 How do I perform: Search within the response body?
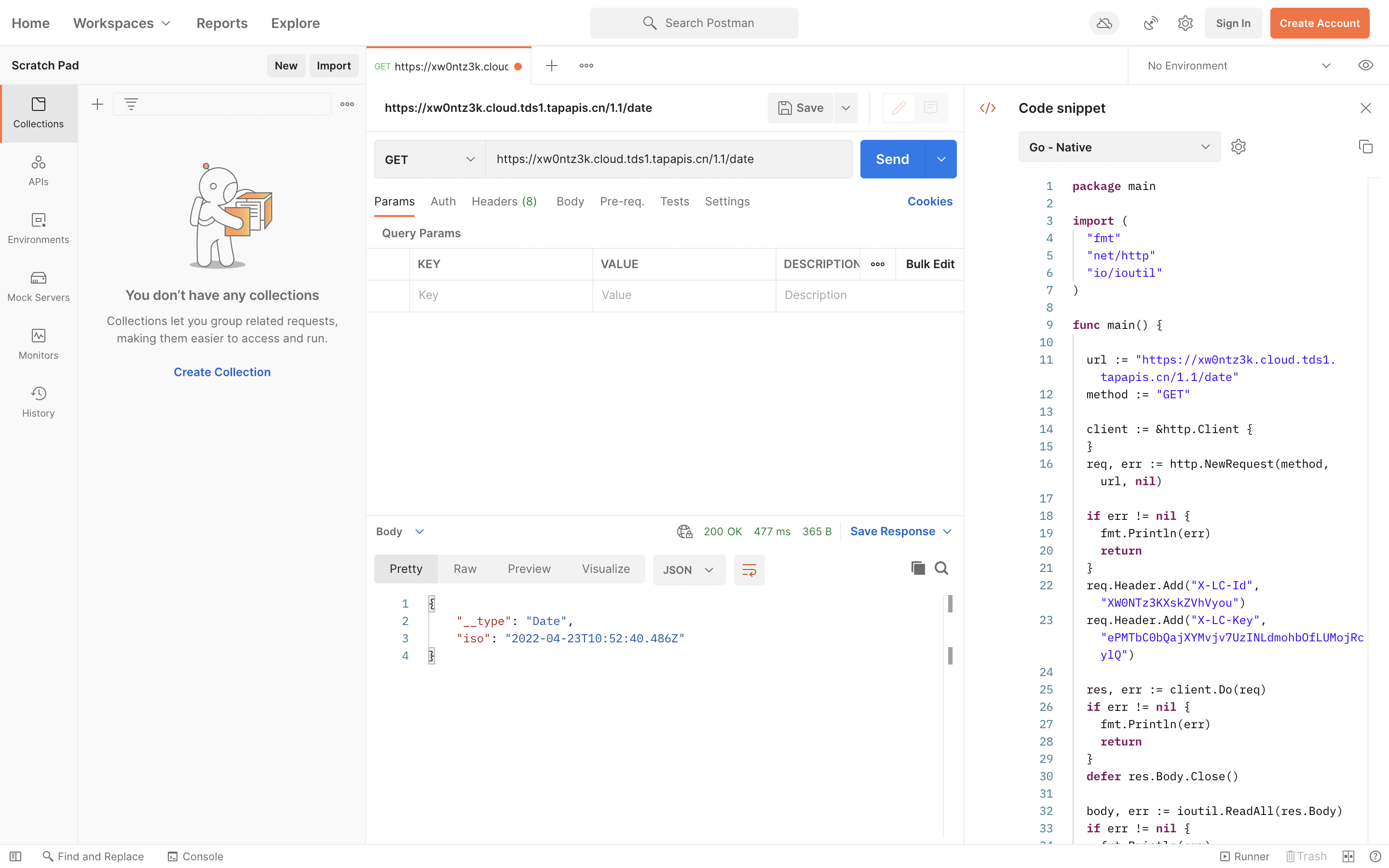pyautogui.click(x=941, y=568)
